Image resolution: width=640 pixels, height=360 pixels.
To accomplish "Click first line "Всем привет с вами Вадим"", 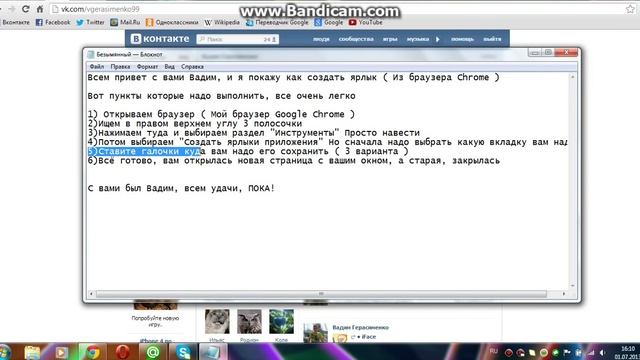I will (x=293, y=78).
